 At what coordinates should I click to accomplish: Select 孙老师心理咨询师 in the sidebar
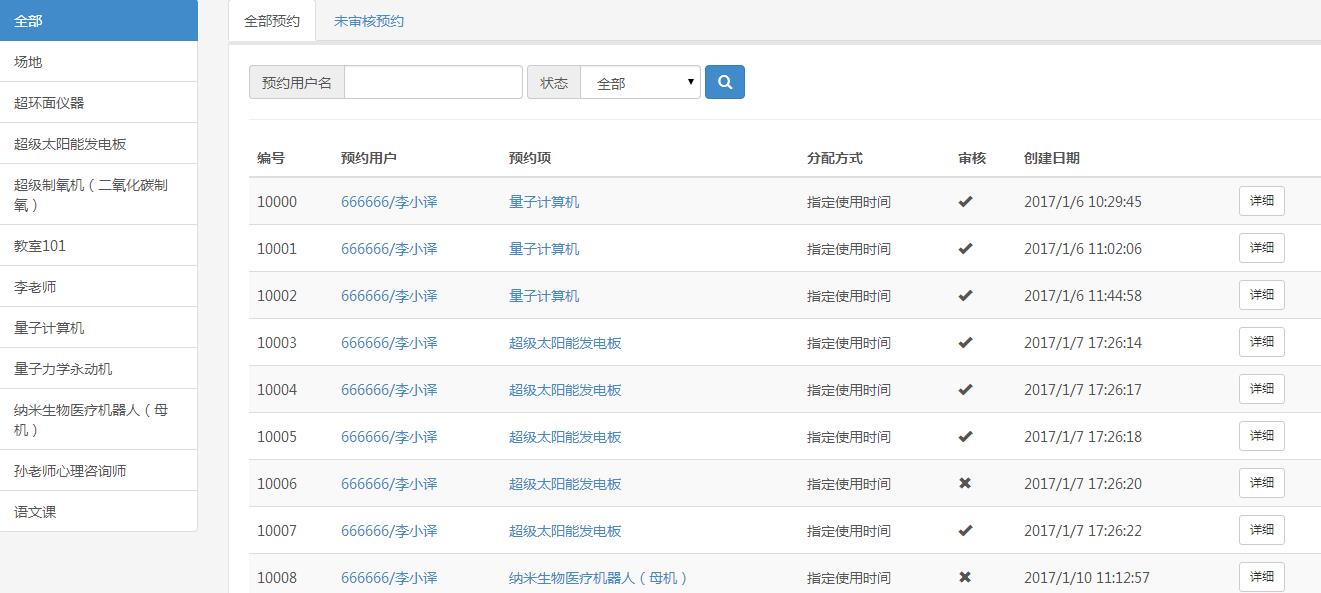pyautogui.click(x=99, y=470)
